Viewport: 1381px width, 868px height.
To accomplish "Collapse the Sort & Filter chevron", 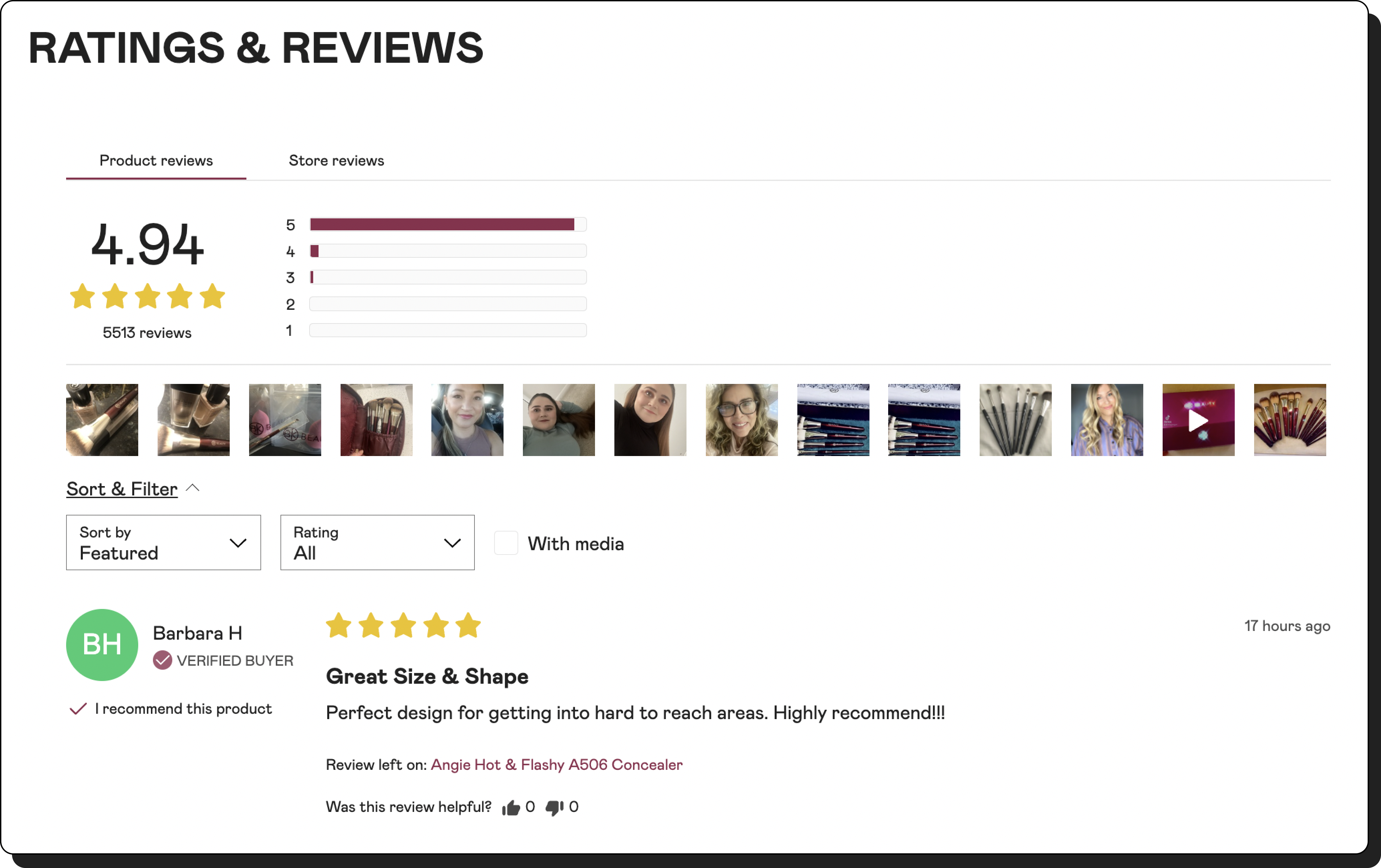I will point(193,488).
